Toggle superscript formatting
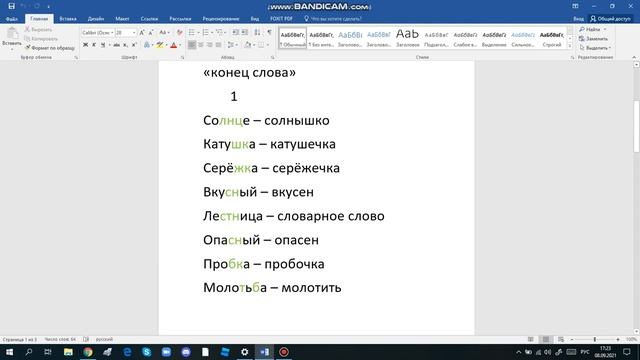 134,45
